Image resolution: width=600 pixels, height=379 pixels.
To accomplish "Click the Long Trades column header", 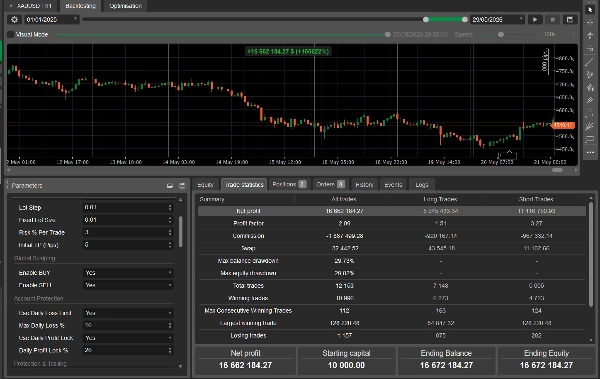I will pos(440,199).
